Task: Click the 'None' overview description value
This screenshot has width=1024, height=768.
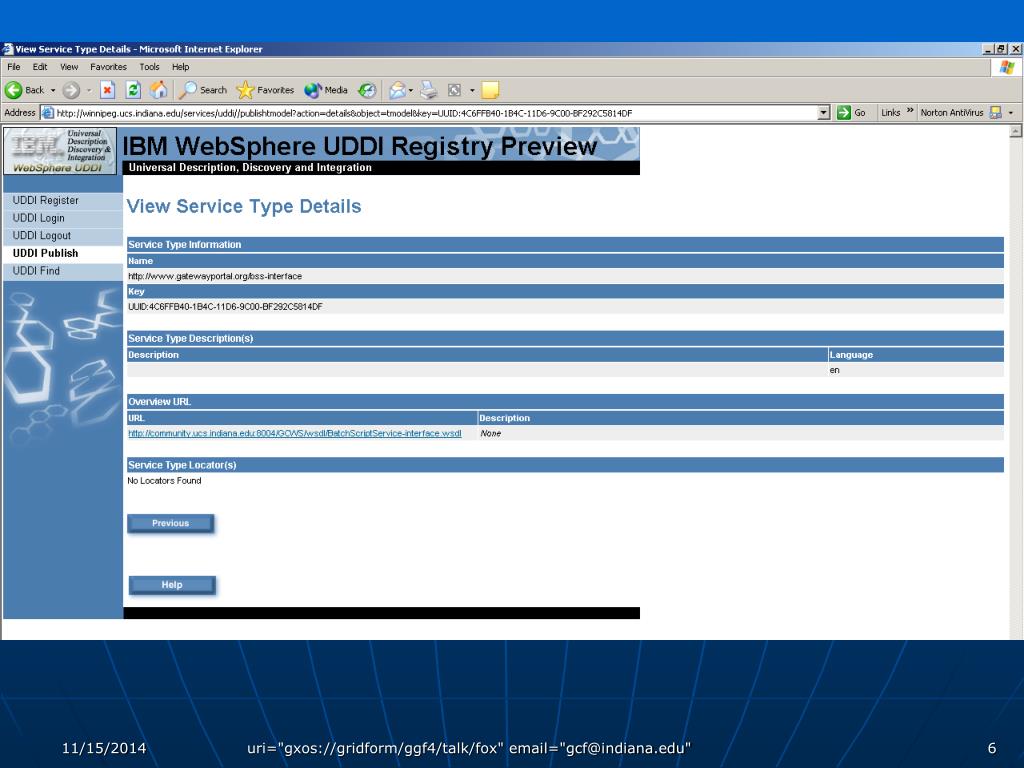Action: pyautogui.click(x=490, y=433)
